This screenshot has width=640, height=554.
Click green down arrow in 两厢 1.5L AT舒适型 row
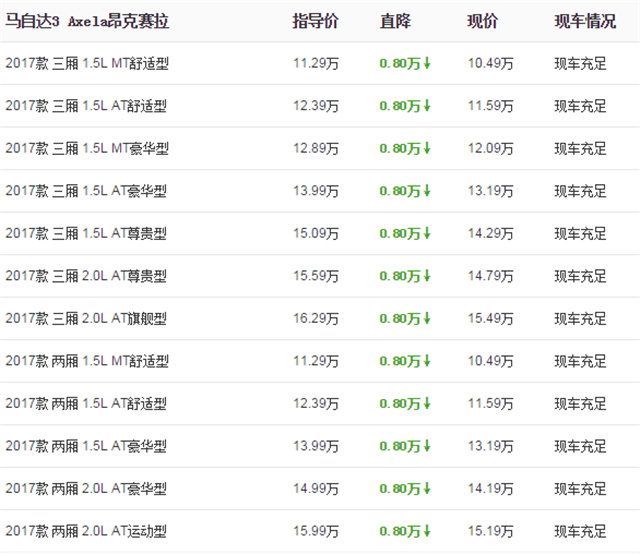pos(427,403)
